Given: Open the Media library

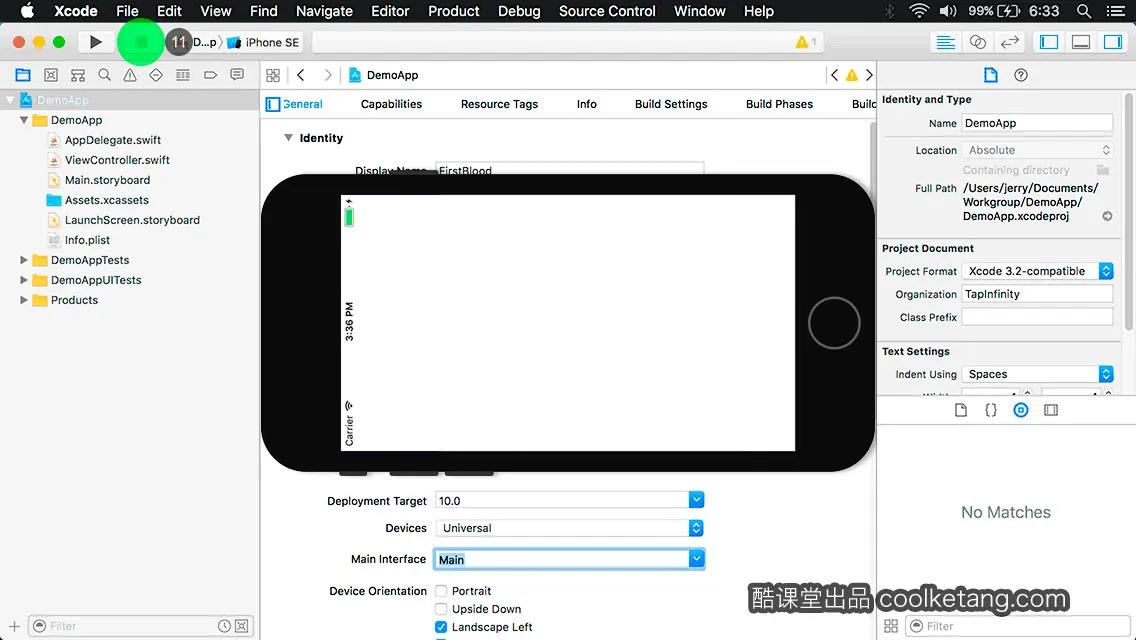Looking at the screenshot, I should tap(1051, 410).
